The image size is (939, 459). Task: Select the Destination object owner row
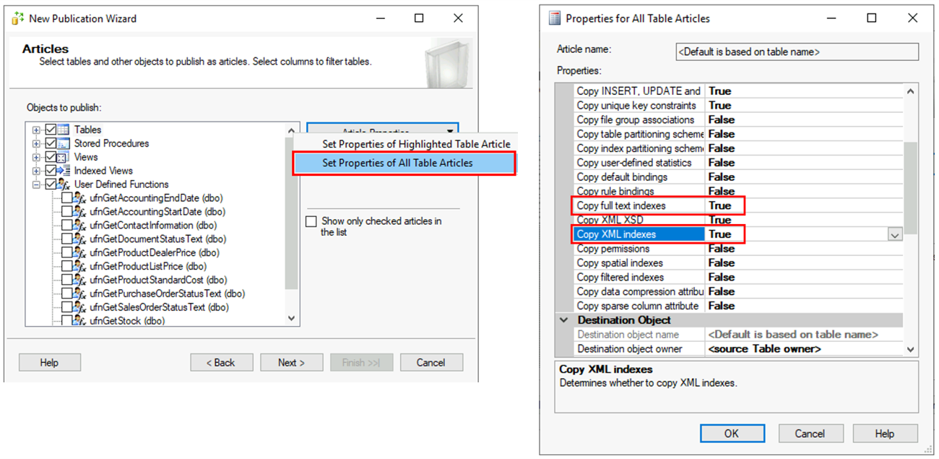pyautogui.click(x=739, y=349)
